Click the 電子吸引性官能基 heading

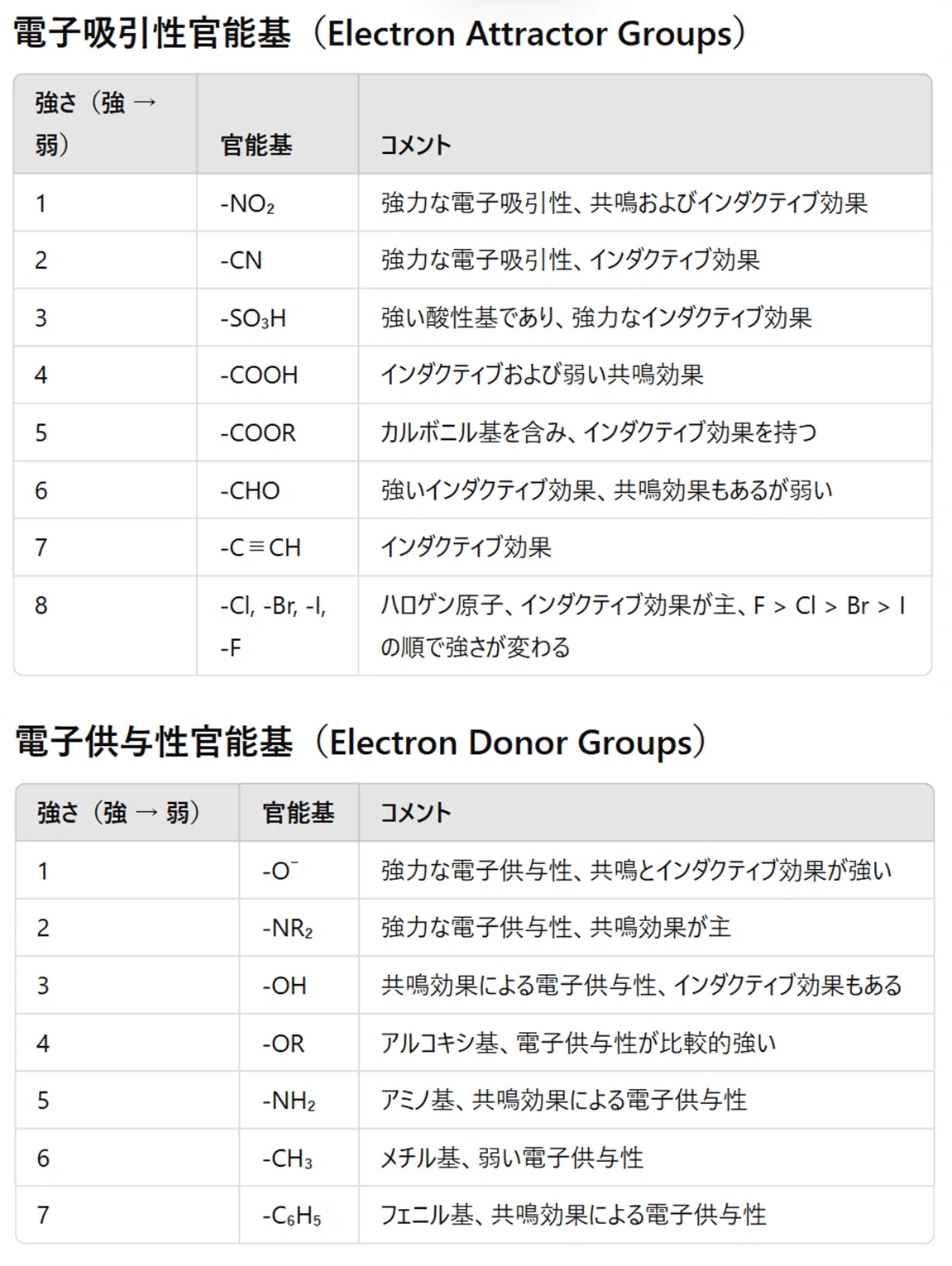click(380, 34)
